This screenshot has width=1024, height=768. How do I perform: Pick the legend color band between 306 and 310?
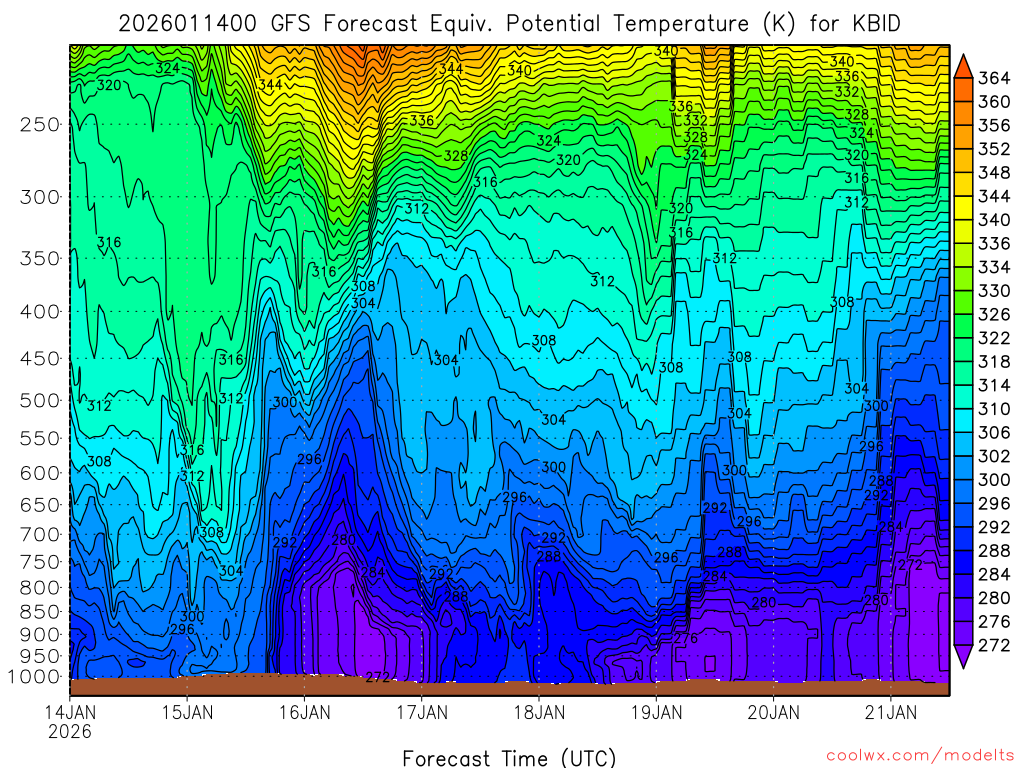pyautogui.click(x=963, y=421)
